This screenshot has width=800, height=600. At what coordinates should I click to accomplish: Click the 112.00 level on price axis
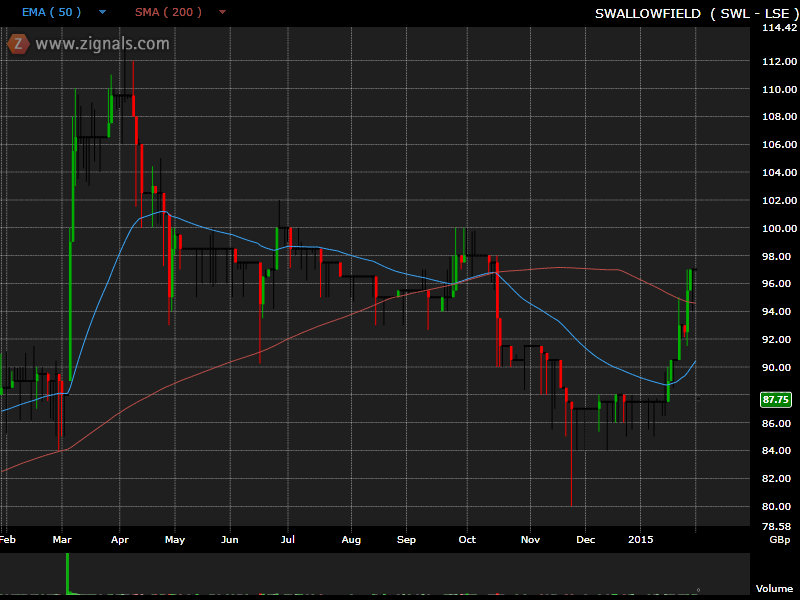778,61
